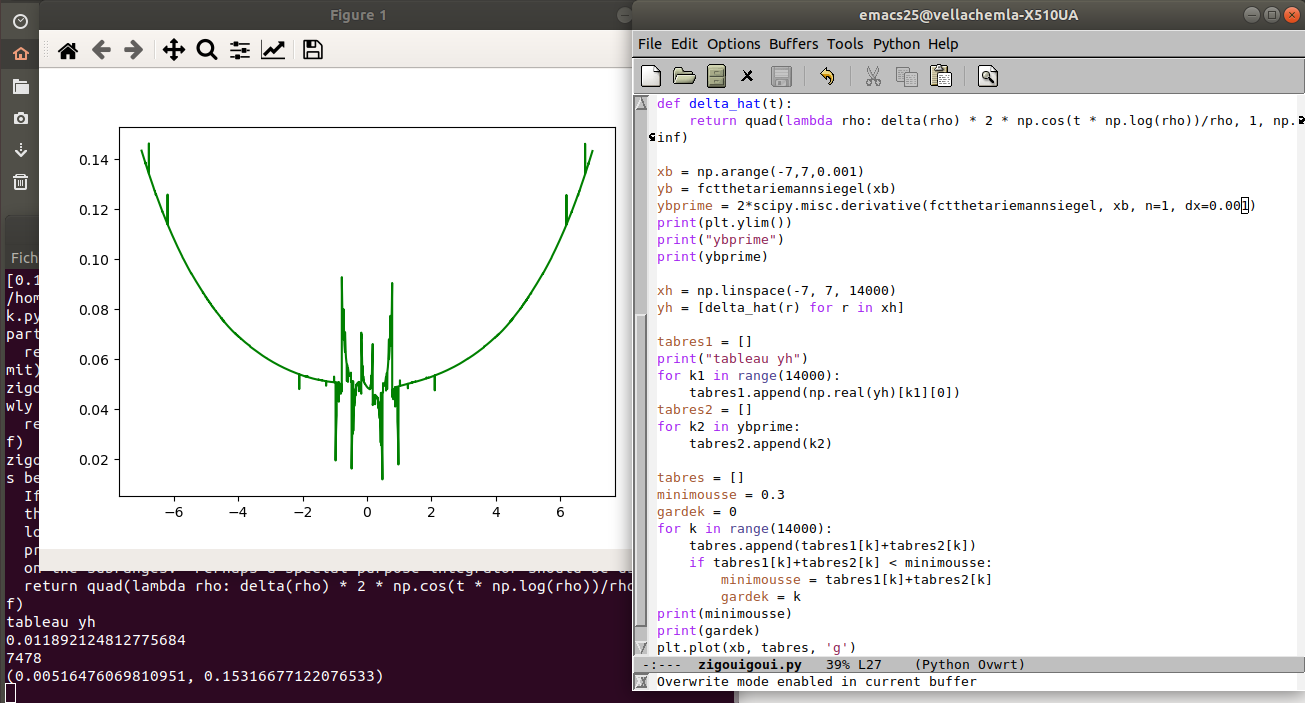Click the Emacs Undo toolbar icon

pos(826,76)
